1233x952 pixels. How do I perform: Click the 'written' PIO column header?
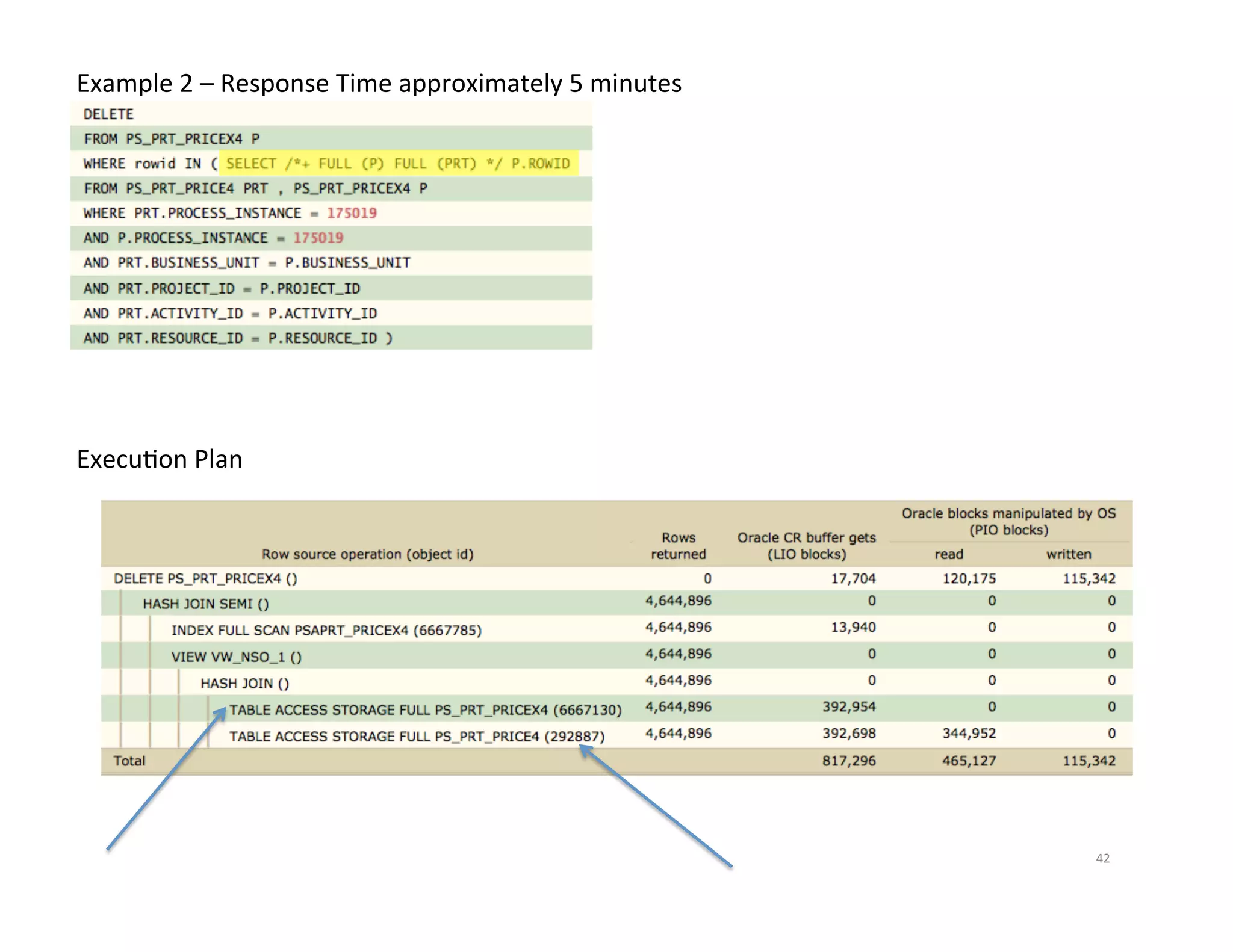click(x=1068, y=554)
